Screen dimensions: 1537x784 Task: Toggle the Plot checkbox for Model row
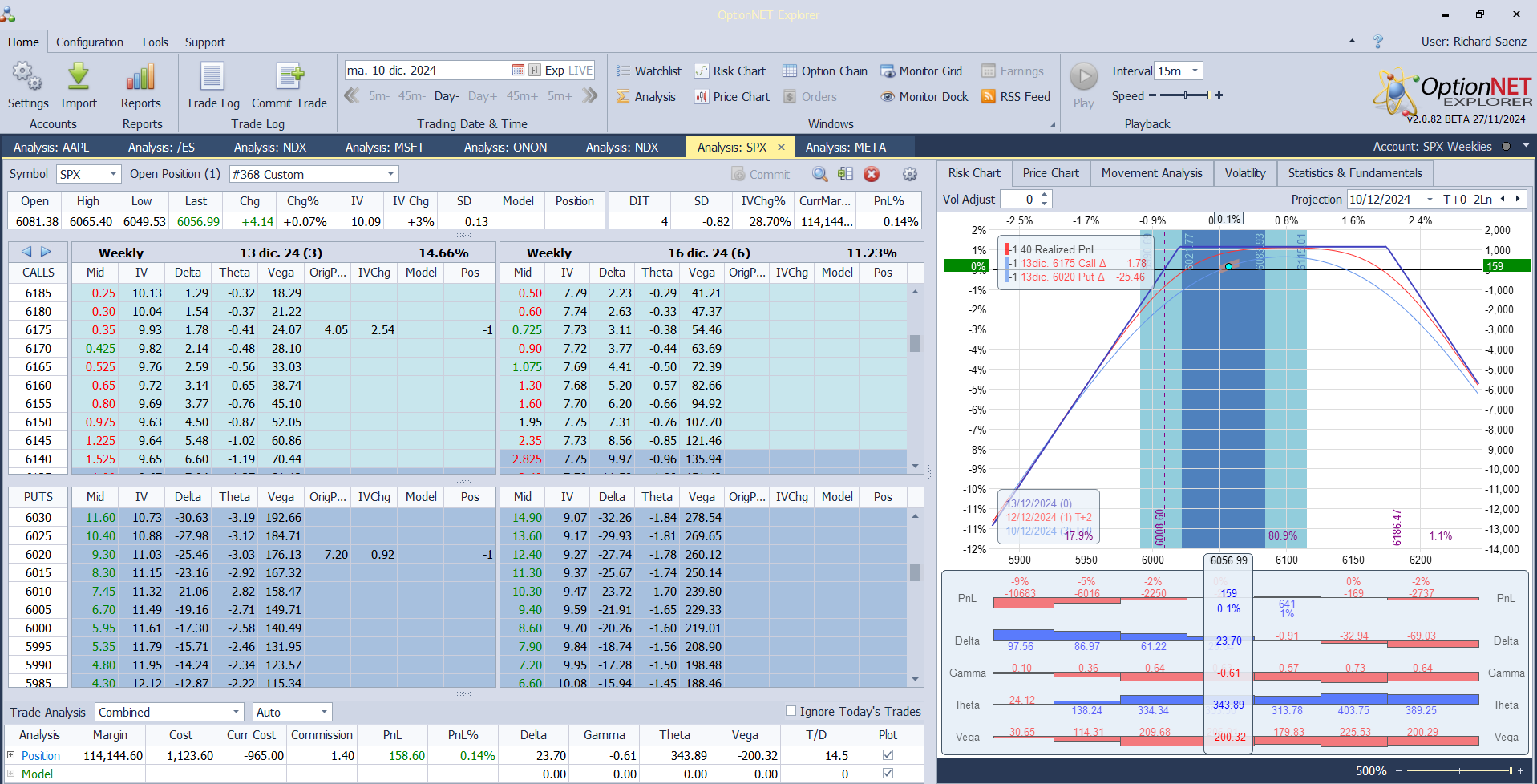pyautogui.click(x=888, y=774)
